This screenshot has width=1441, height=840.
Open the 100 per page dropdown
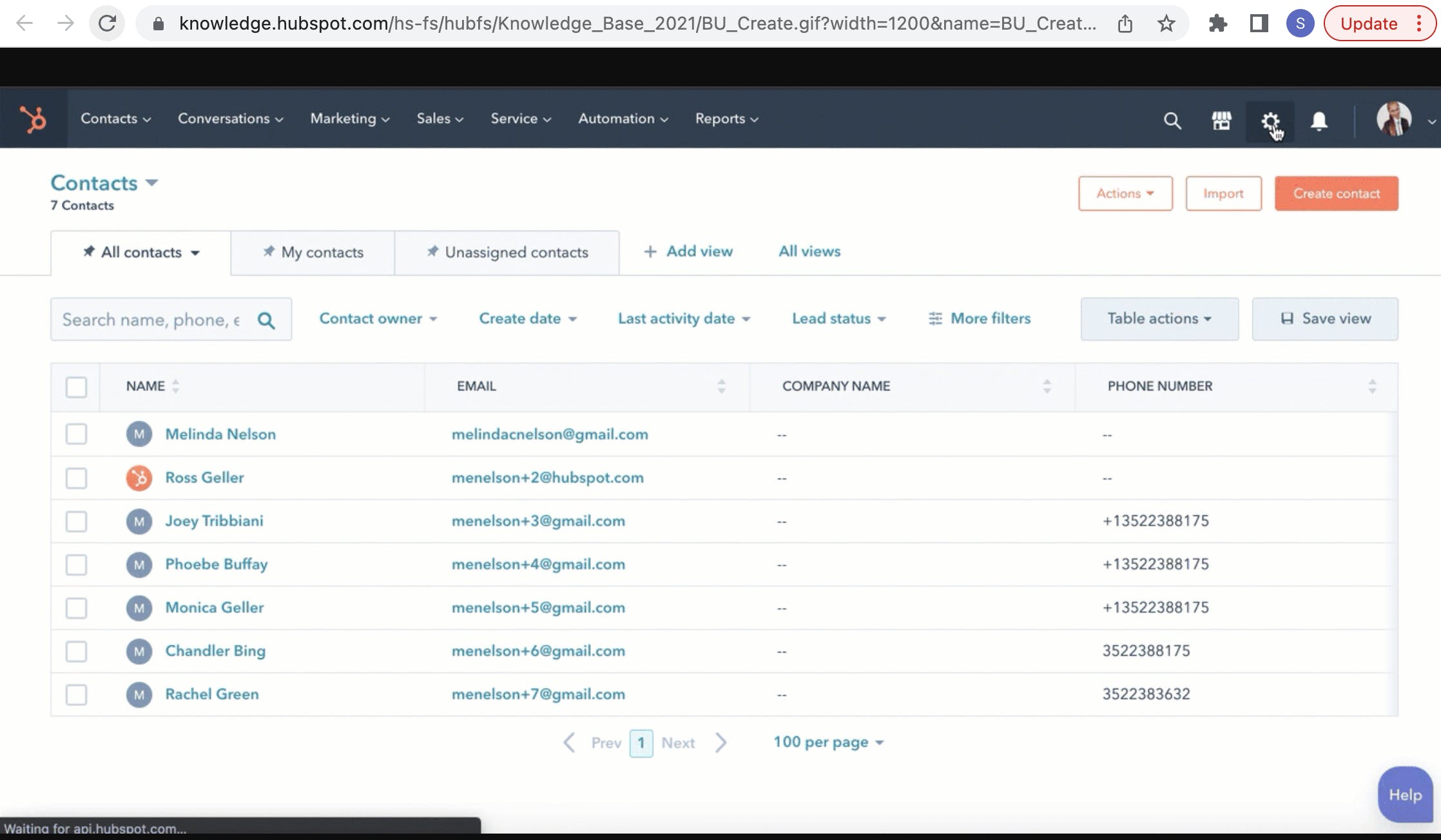click(829, 742)
